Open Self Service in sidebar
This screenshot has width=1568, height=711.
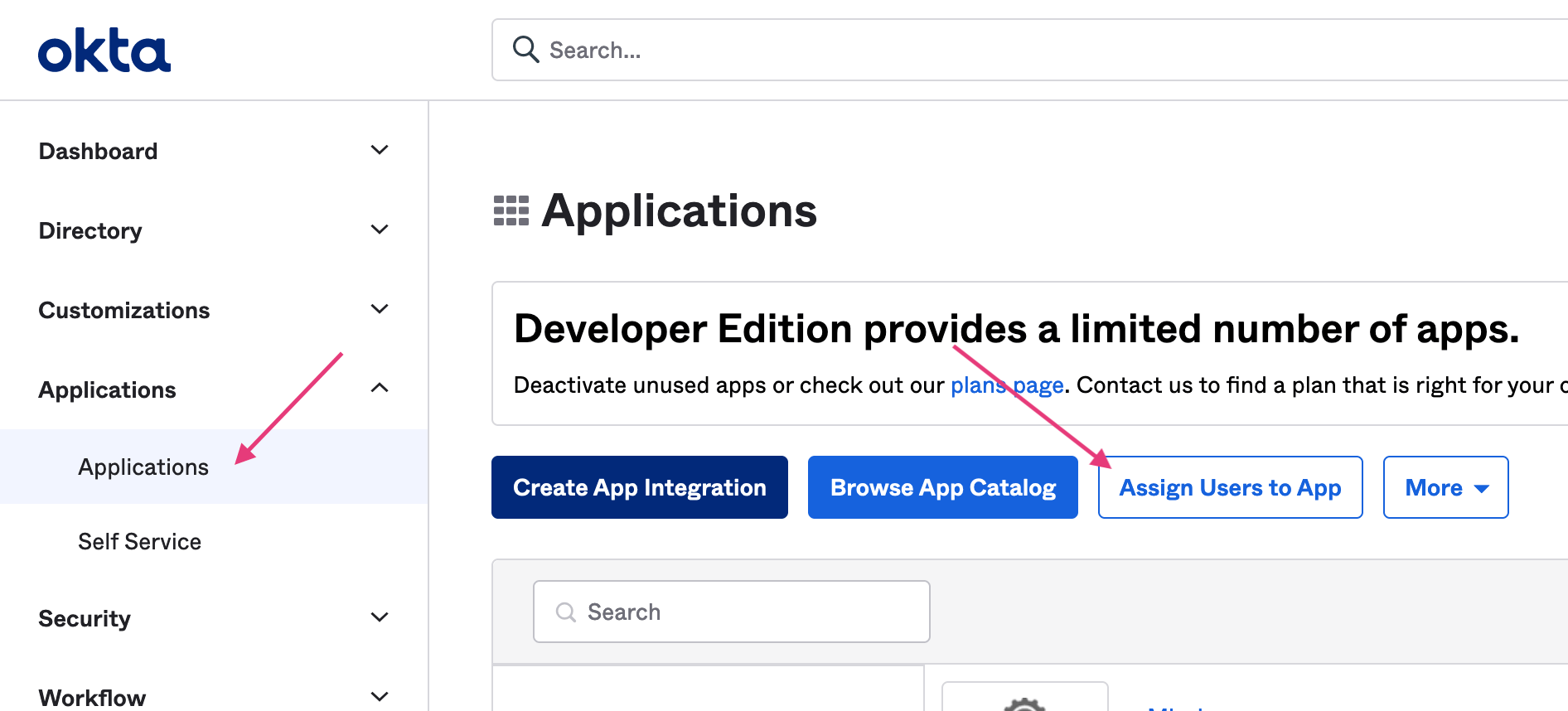[139, 542]
